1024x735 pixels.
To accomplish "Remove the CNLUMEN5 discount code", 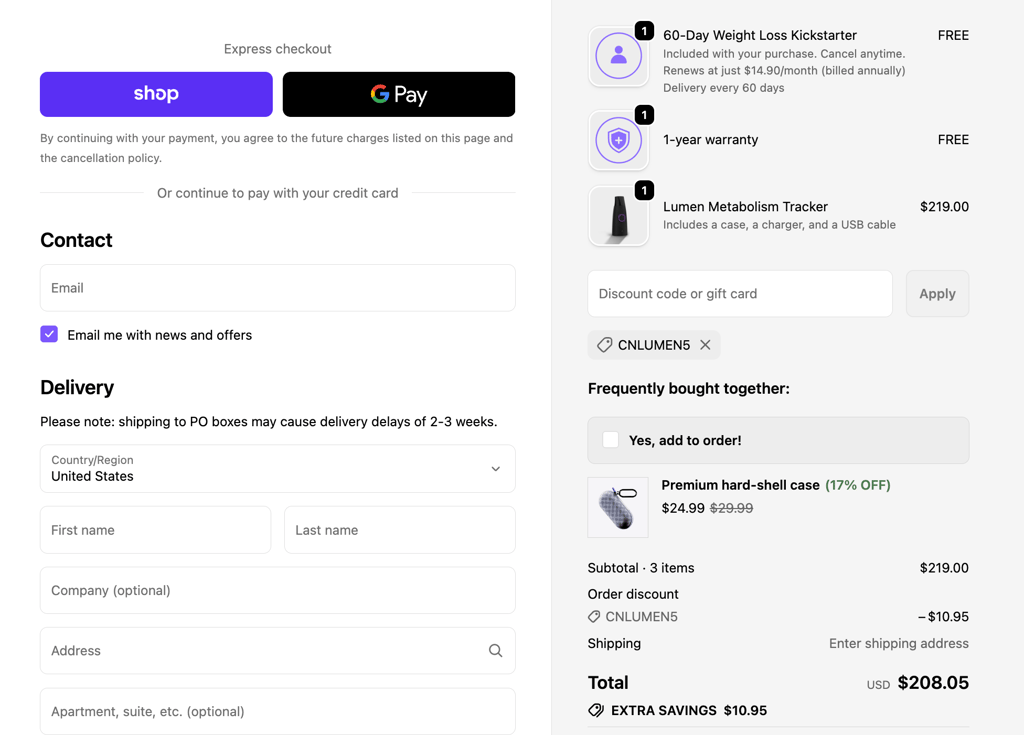I will pos(705,345).
